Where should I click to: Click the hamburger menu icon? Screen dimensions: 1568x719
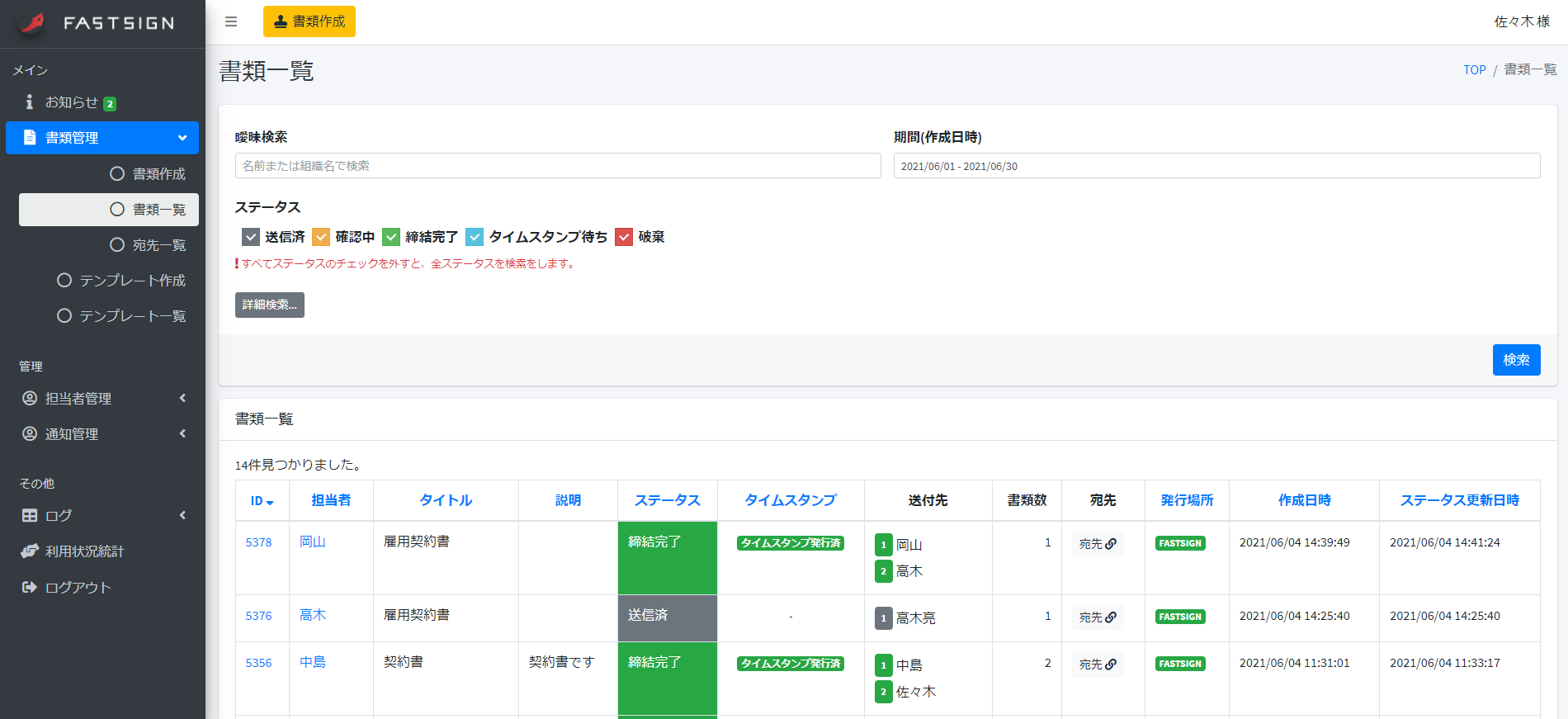tap(231, 21)
